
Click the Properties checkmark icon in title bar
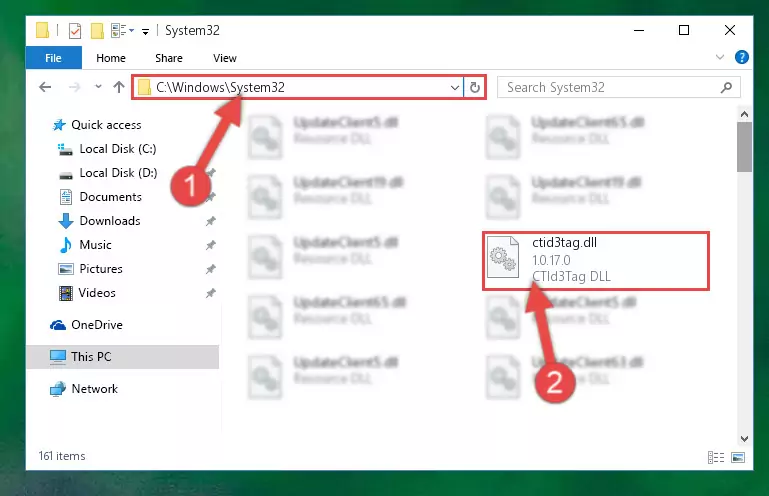click(75, 31)
